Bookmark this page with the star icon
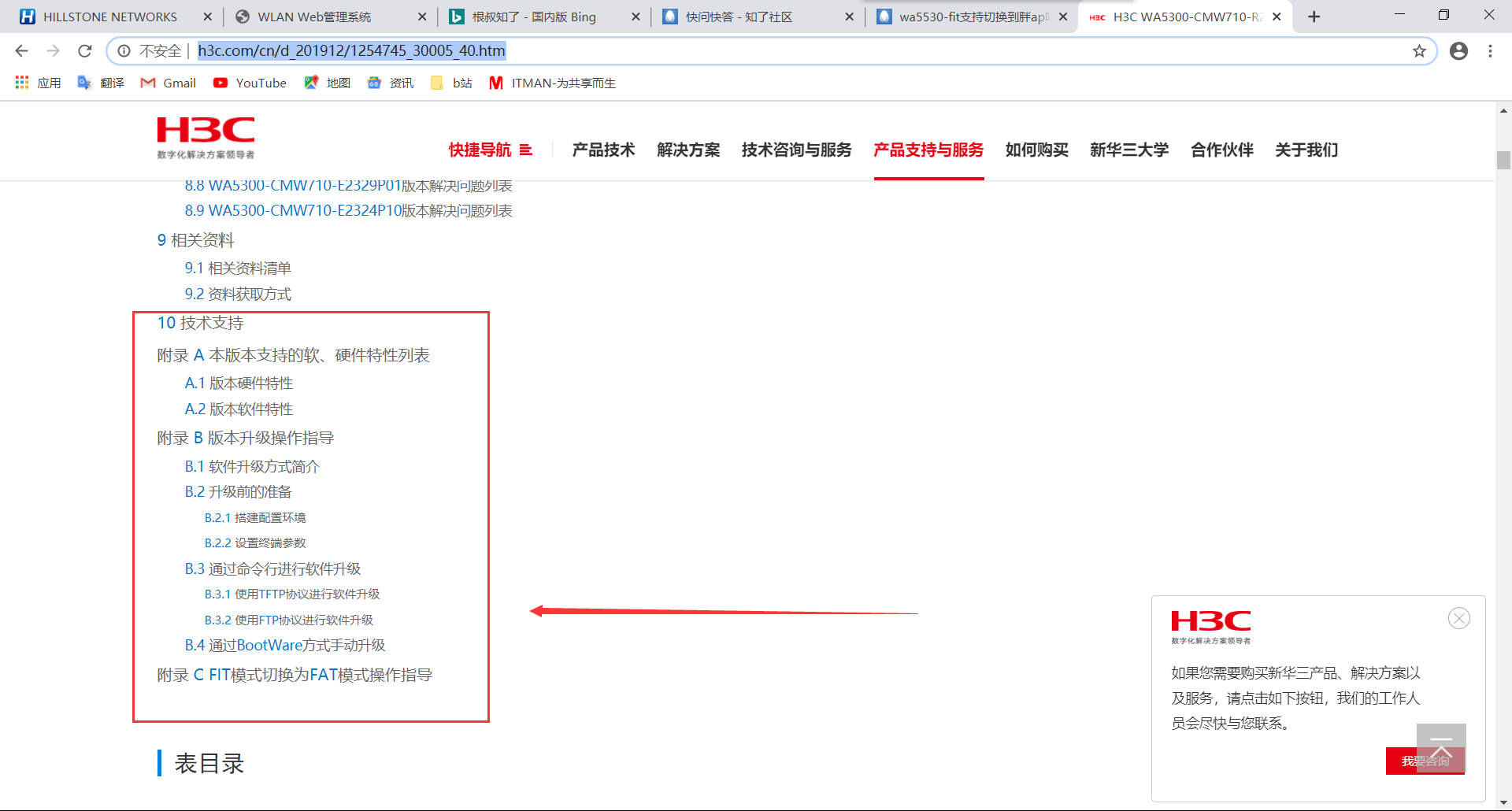This screenshot has width=1512, height=811. coord(1419,51)
